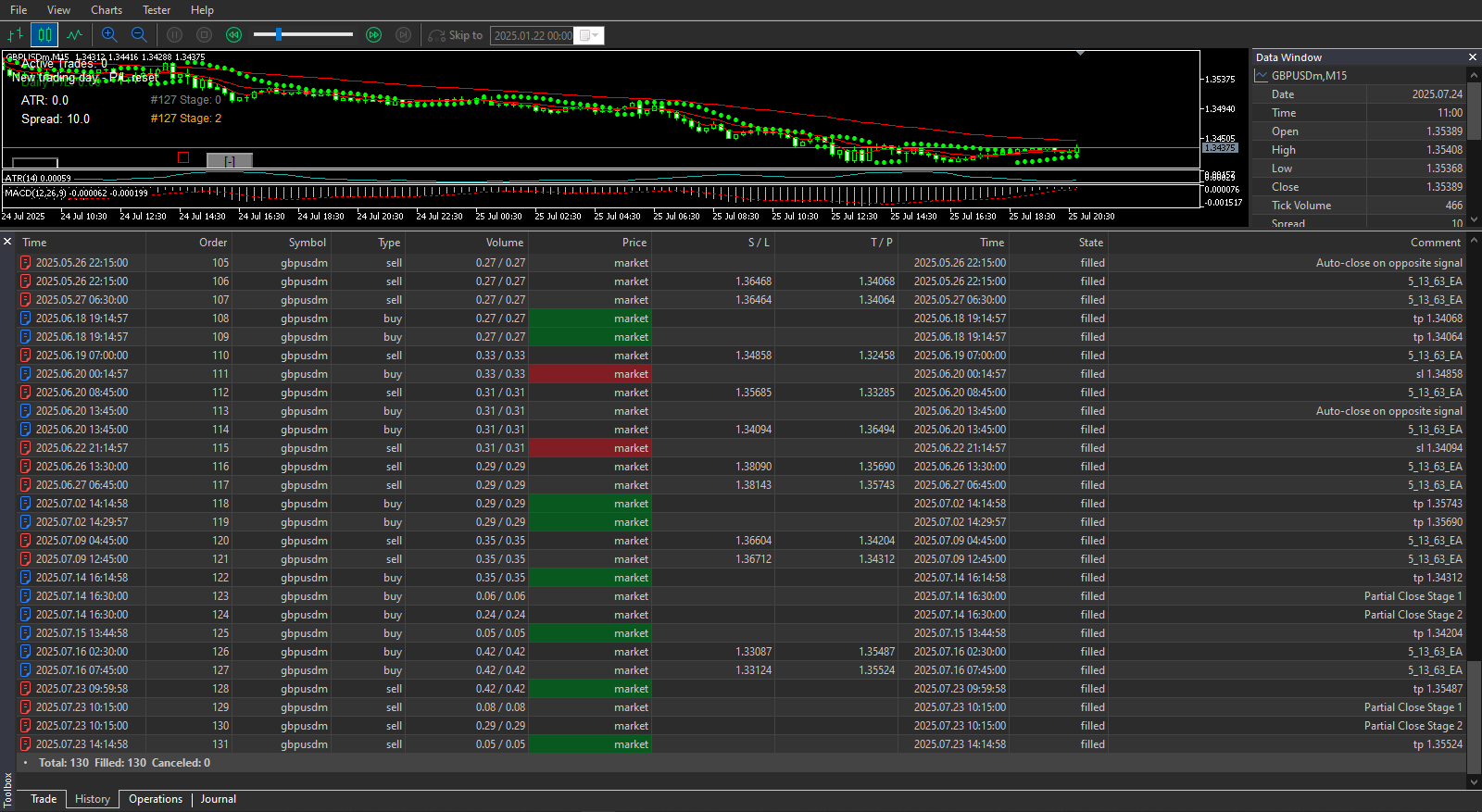Select the 1.35389 Open value in Data Window
This screenshot has width=1482, height=812.
coord(1444,131)
